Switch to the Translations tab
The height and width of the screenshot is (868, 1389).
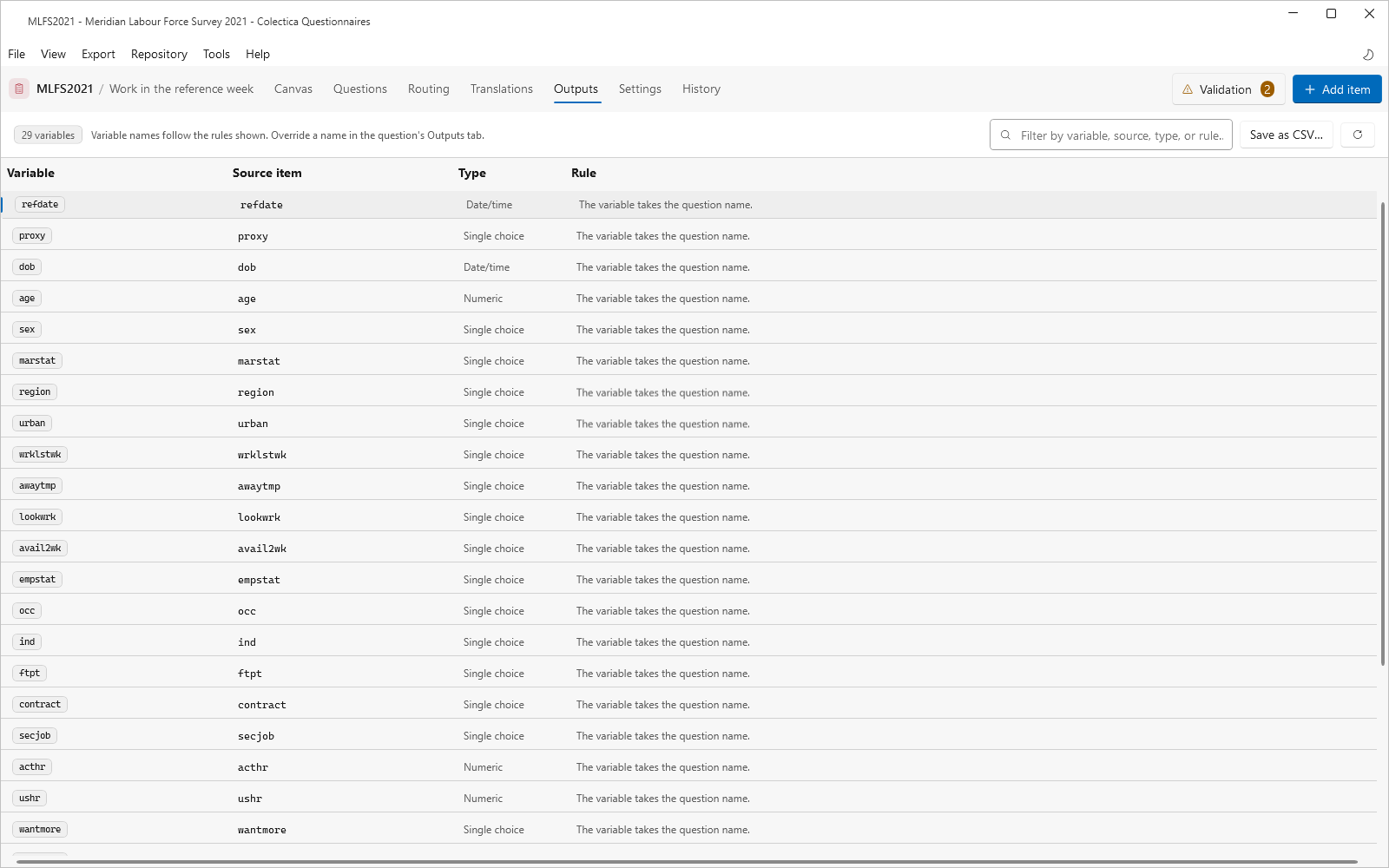coord(502,89)
